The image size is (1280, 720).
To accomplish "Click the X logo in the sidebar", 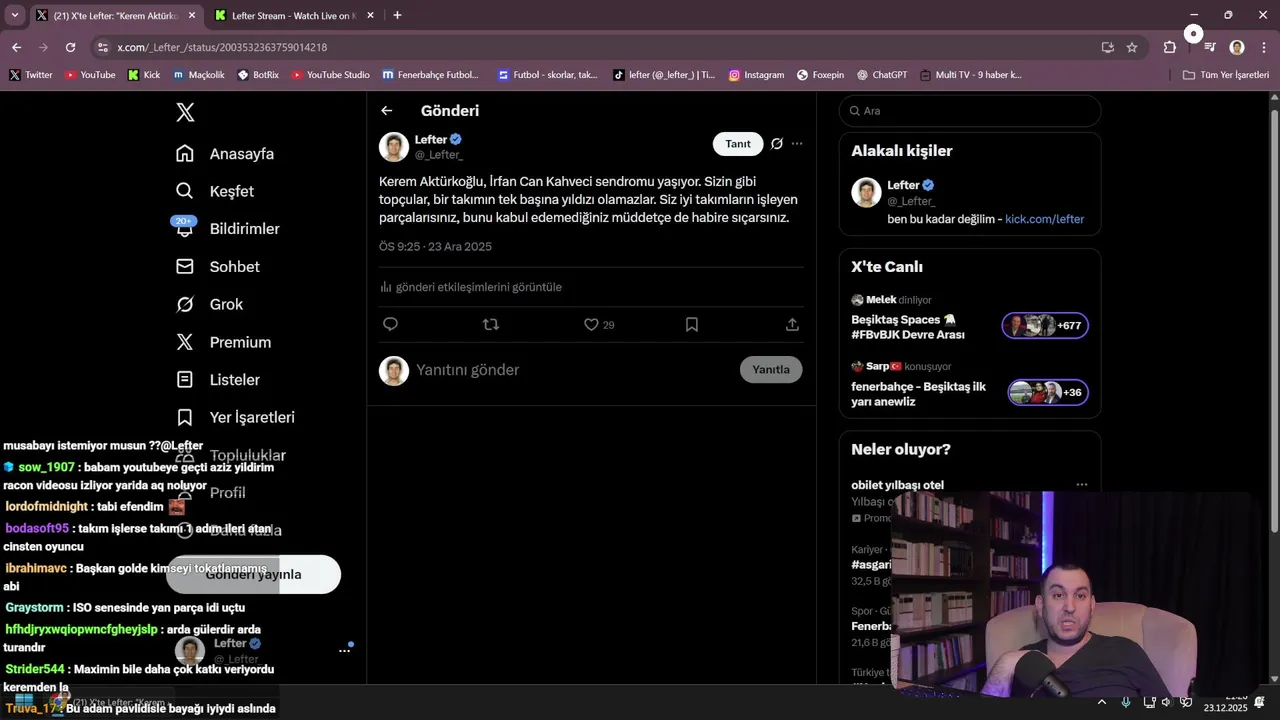I will point(185,113).
